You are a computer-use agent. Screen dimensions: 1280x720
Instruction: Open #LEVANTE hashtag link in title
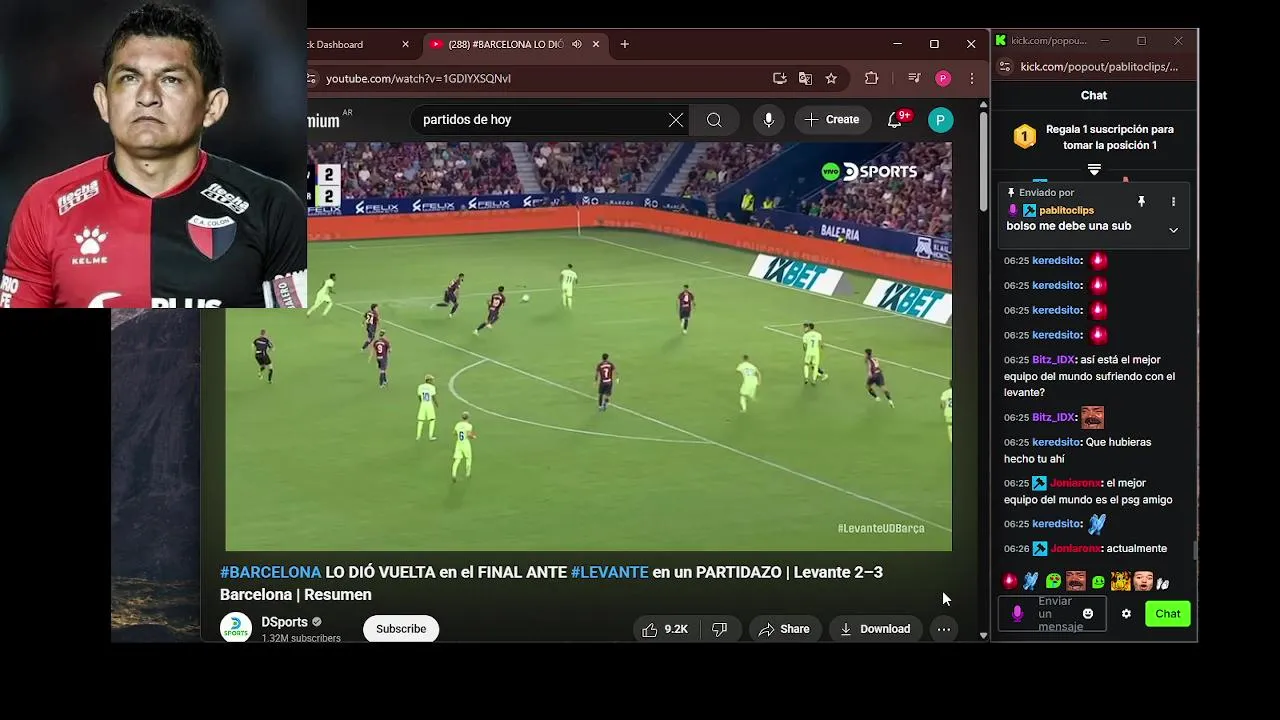610,572
